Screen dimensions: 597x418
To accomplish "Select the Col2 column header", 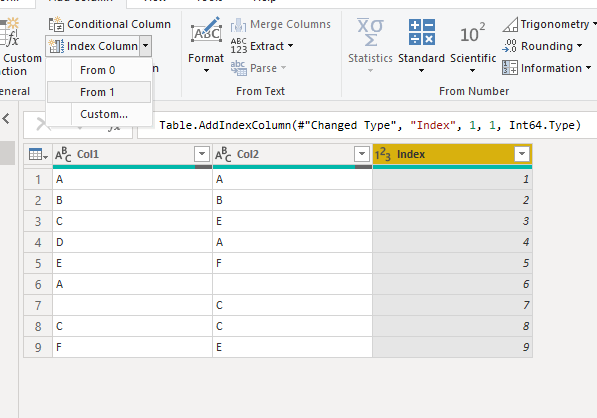I will tap(292, 155).
